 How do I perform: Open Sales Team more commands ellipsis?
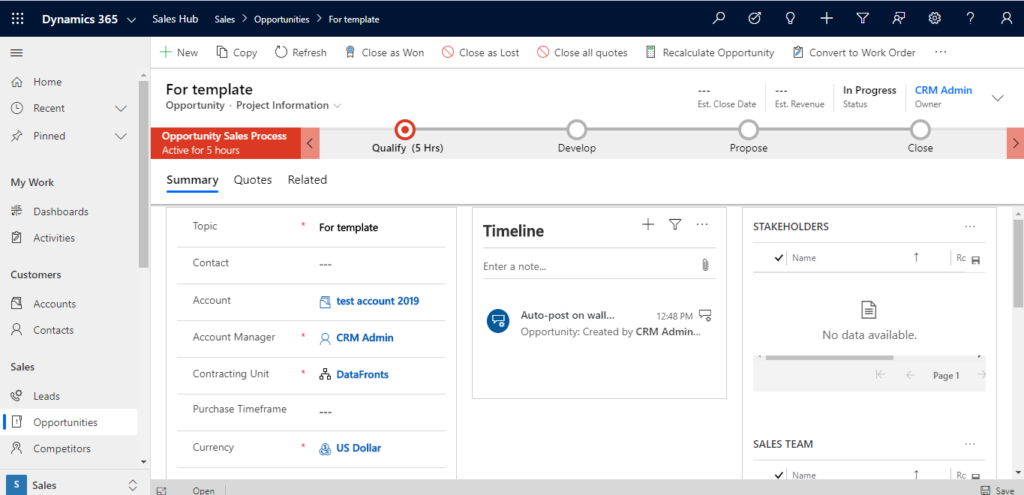click(970, 444)
